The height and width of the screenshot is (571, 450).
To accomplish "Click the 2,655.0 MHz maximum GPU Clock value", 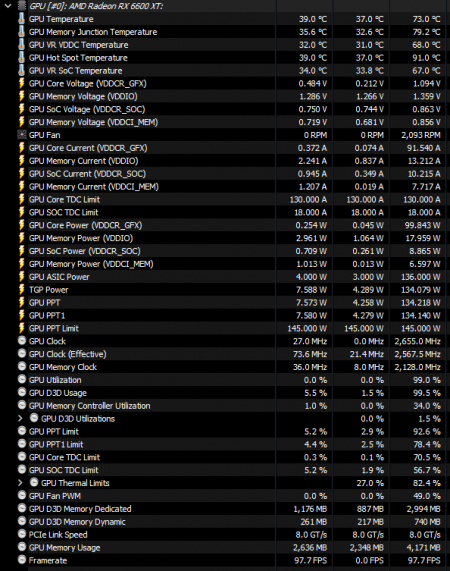I will [x=418, y=342].
